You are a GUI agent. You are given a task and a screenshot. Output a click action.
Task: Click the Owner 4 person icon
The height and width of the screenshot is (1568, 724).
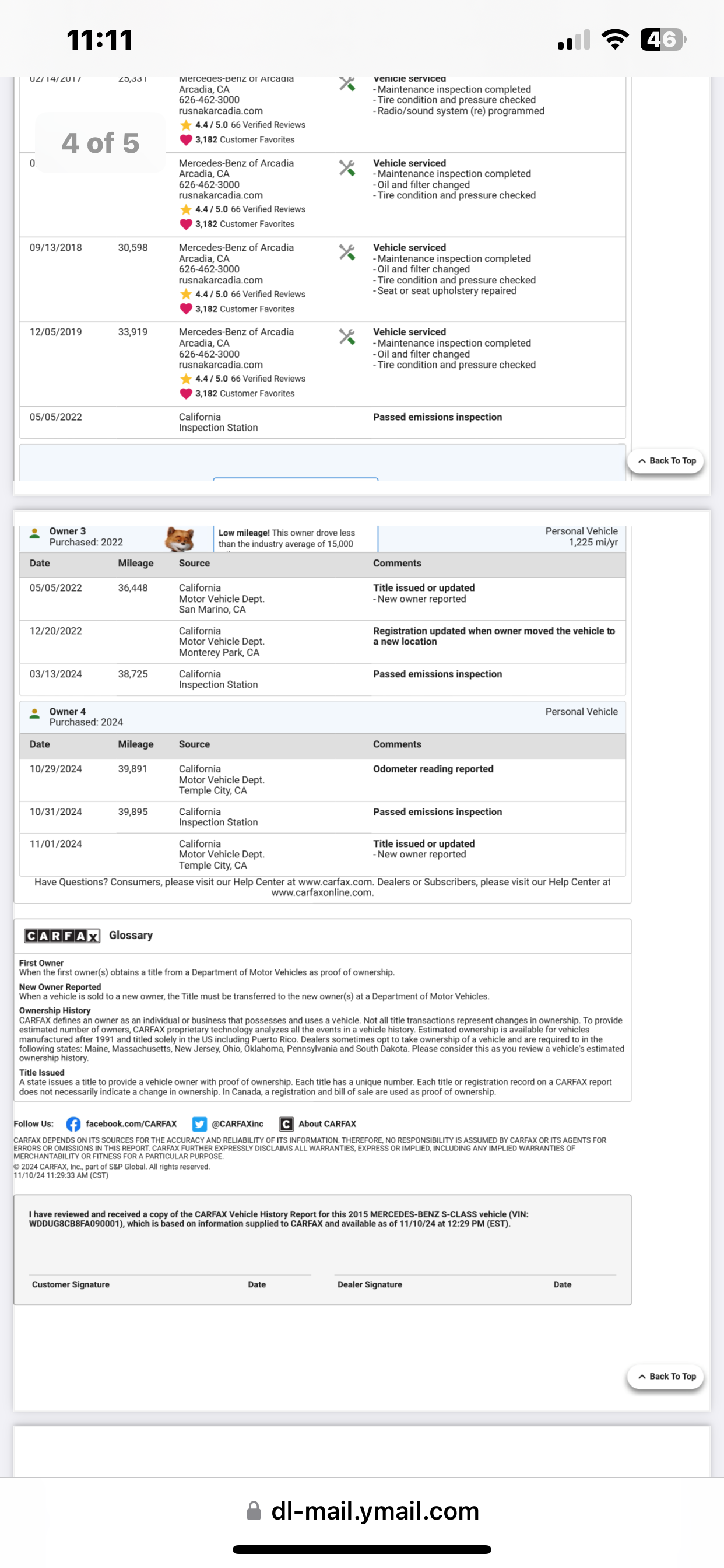click(34, 714)
